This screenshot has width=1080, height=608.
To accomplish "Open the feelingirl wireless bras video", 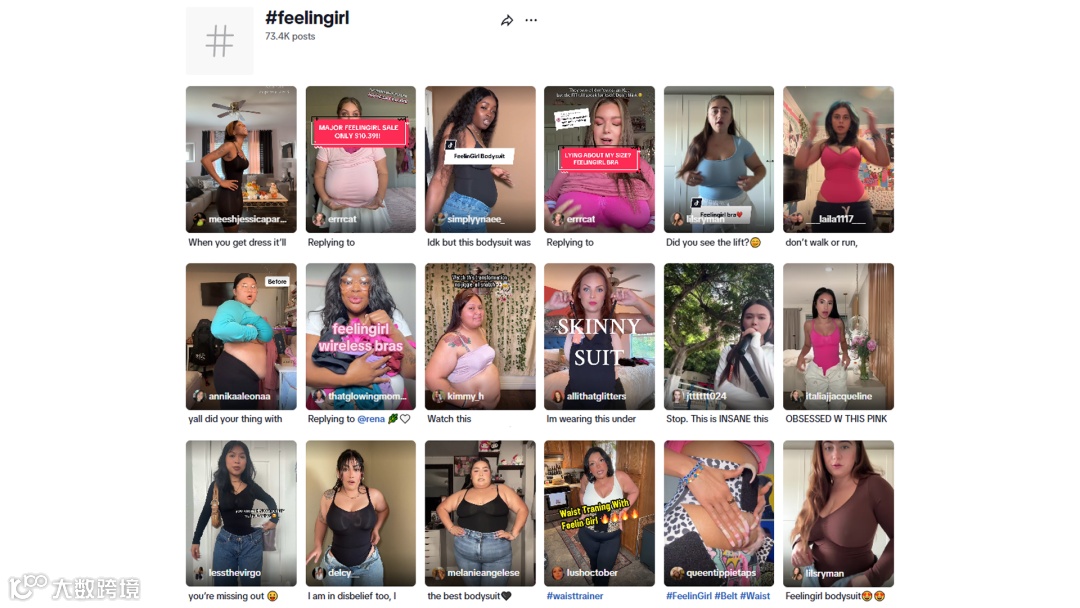I will (x=361, y=336).
